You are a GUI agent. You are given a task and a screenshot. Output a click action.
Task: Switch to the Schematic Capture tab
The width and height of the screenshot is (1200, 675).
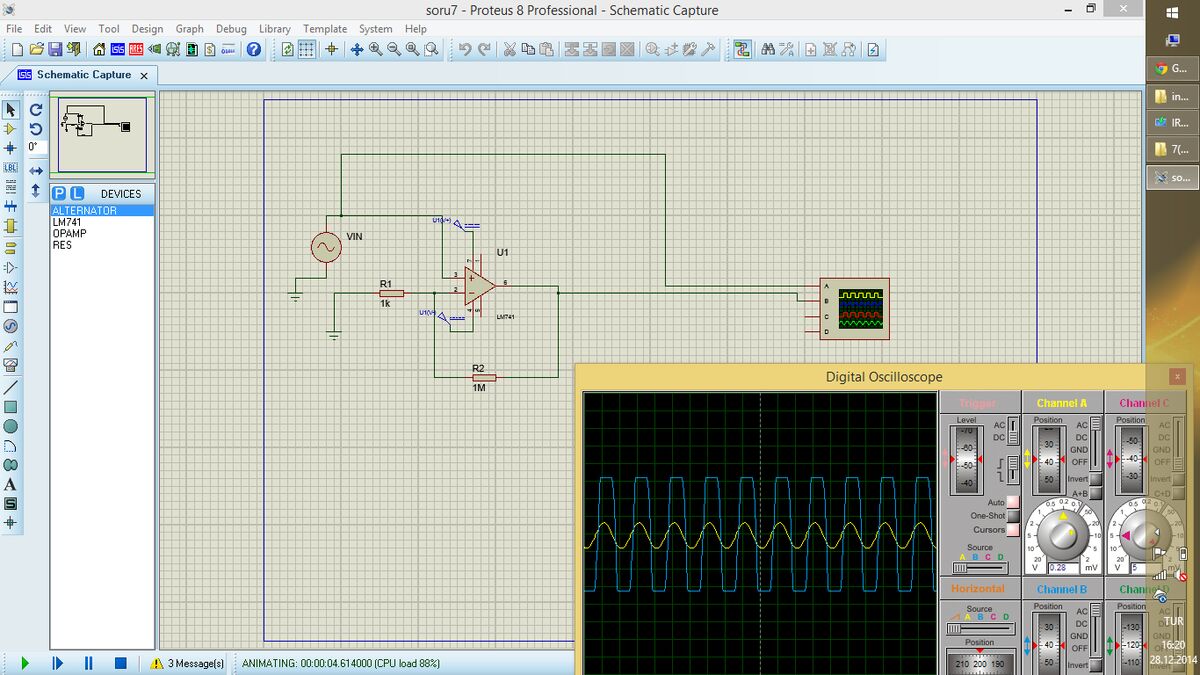(83, 75)
